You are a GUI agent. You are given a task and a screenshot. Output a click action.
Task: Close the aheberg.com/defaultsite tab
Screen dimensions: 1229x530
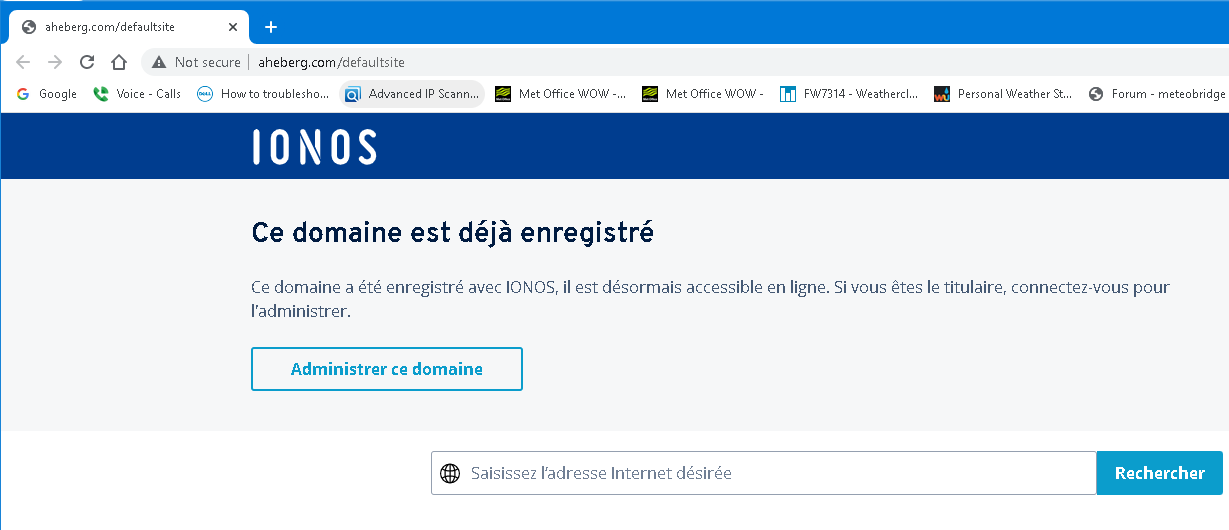(x=233, y=27)
